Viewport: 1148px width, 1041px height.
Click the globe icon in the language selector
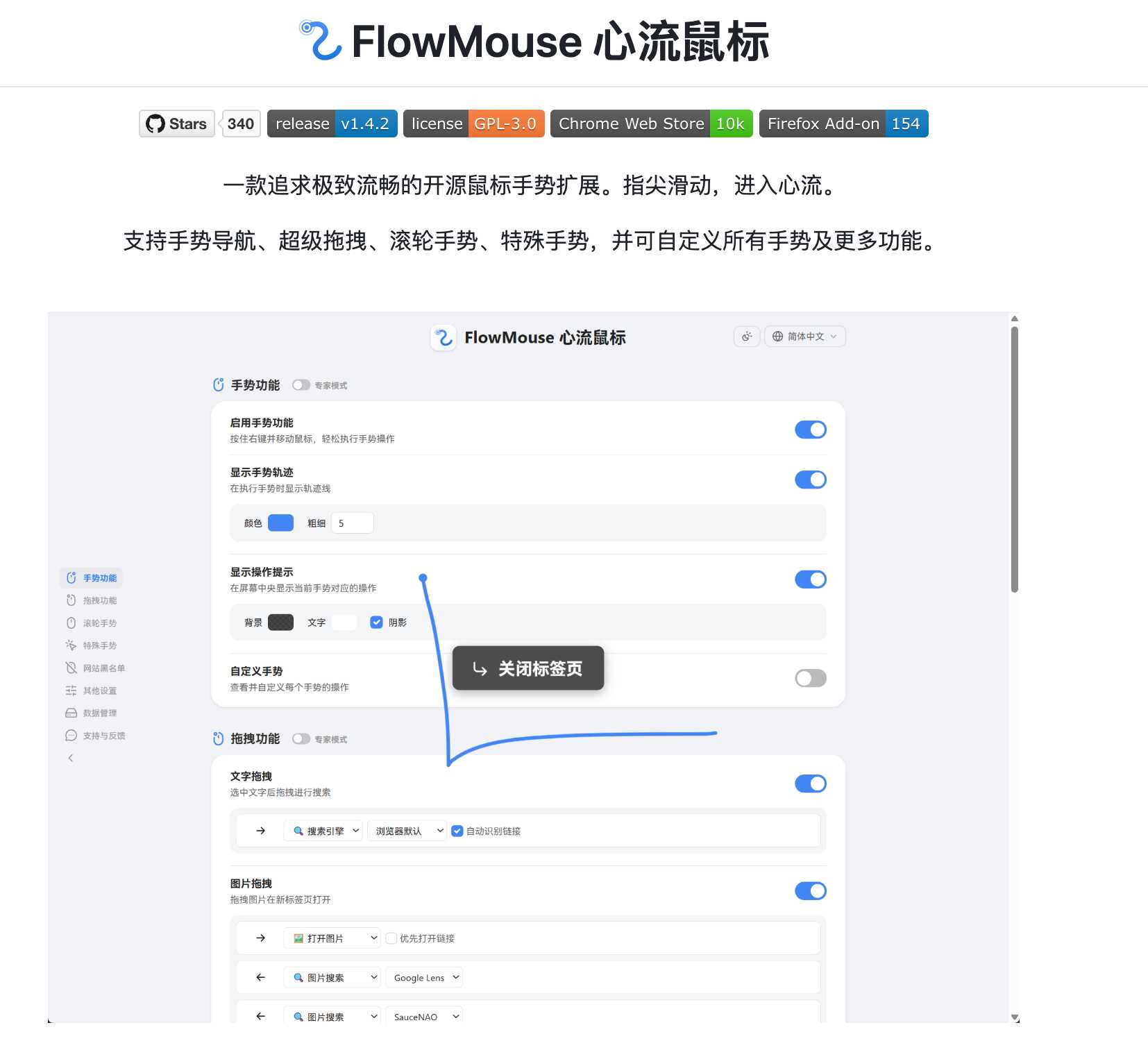coord(777,337)
